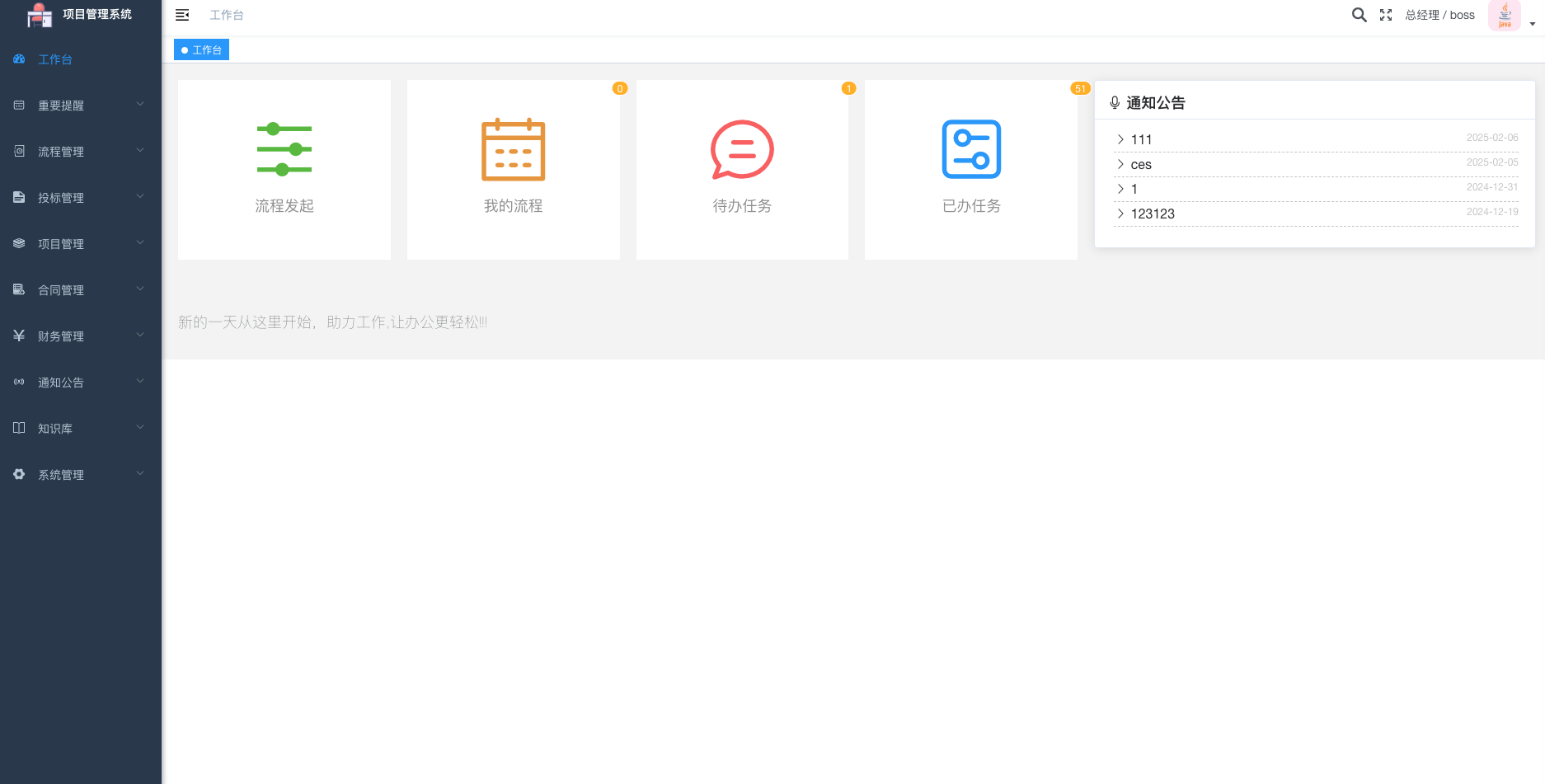Toggle the 知识库 sidebar section open
1545x784 pixels.
click(139, 427)
